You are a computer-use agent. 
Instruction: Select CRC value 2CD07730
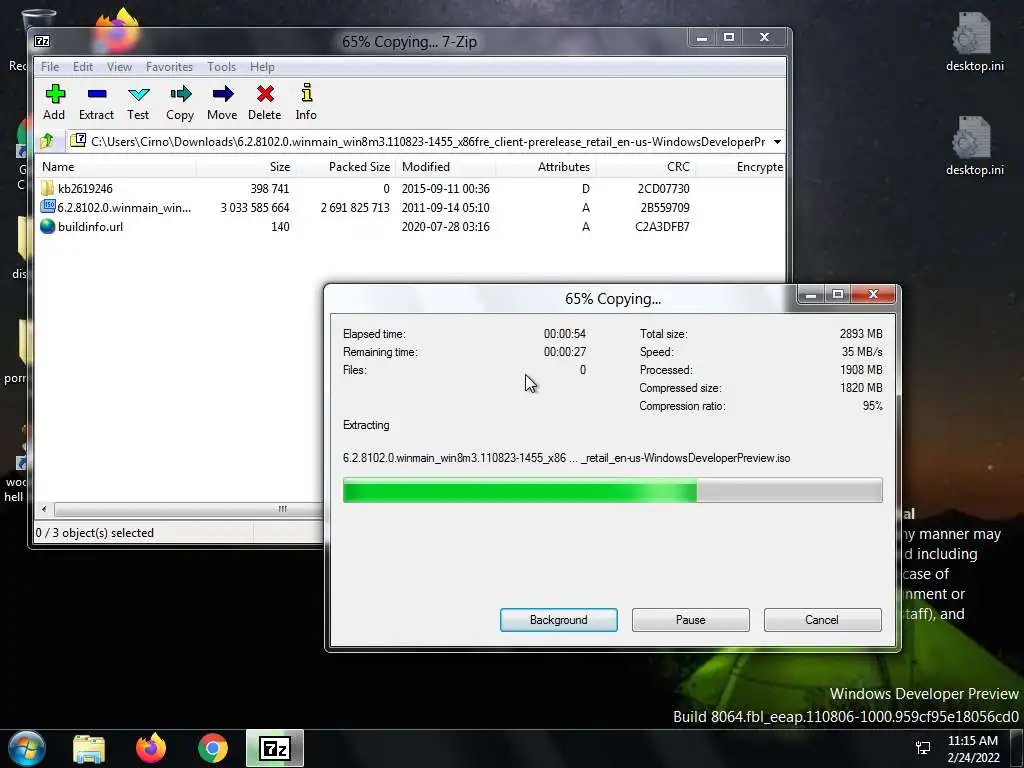coord(663,188)
